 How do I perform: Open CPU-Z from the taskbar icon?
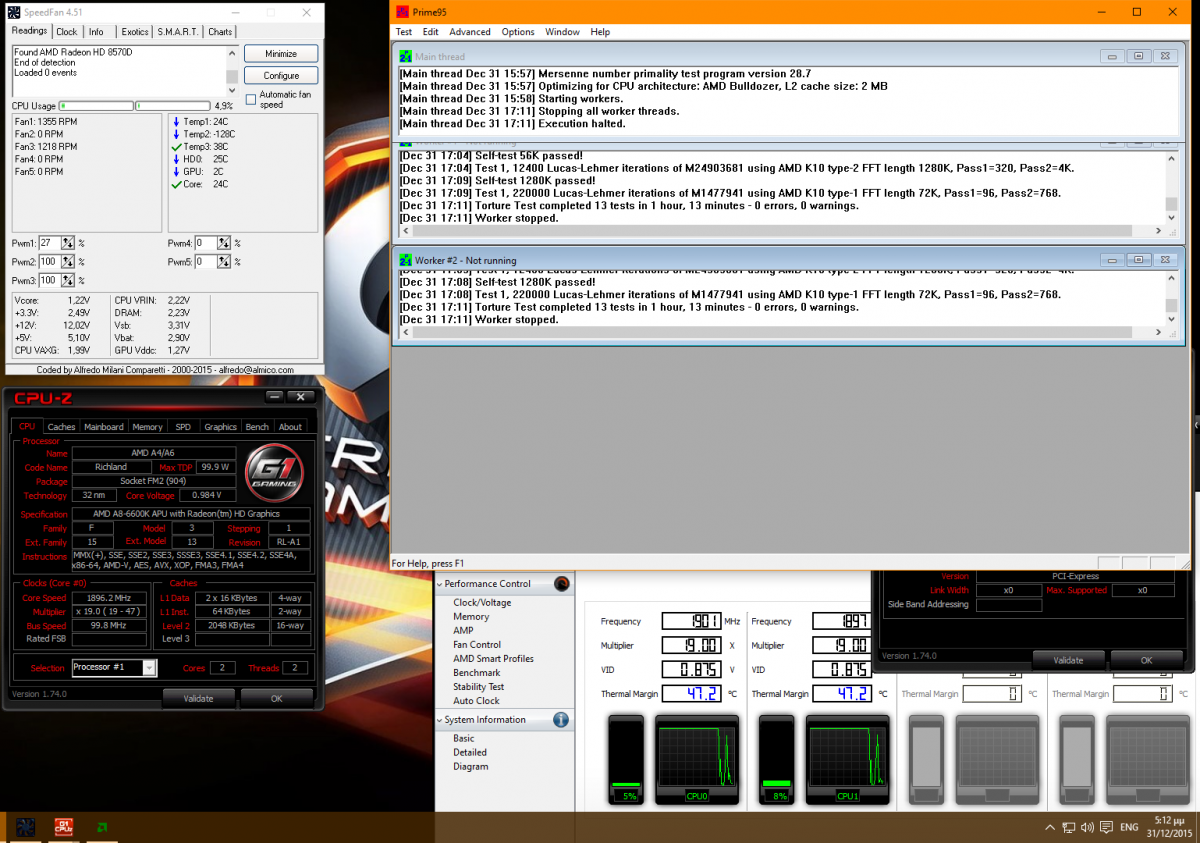63,827
